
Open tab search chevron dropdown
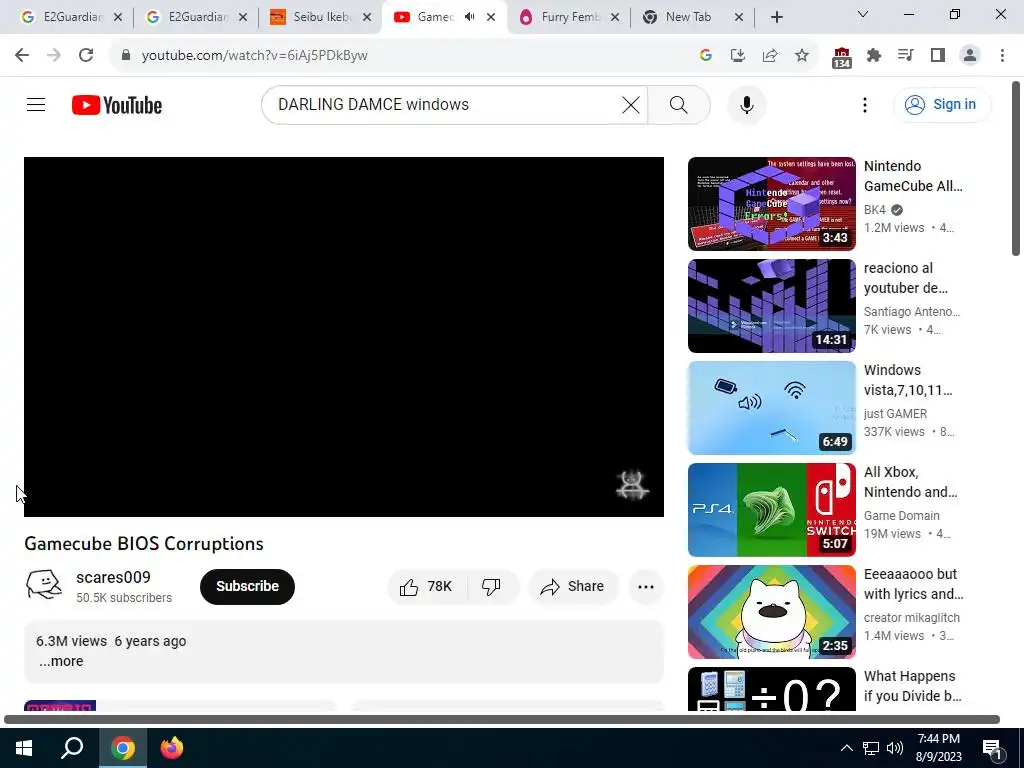tap(863, 14)
